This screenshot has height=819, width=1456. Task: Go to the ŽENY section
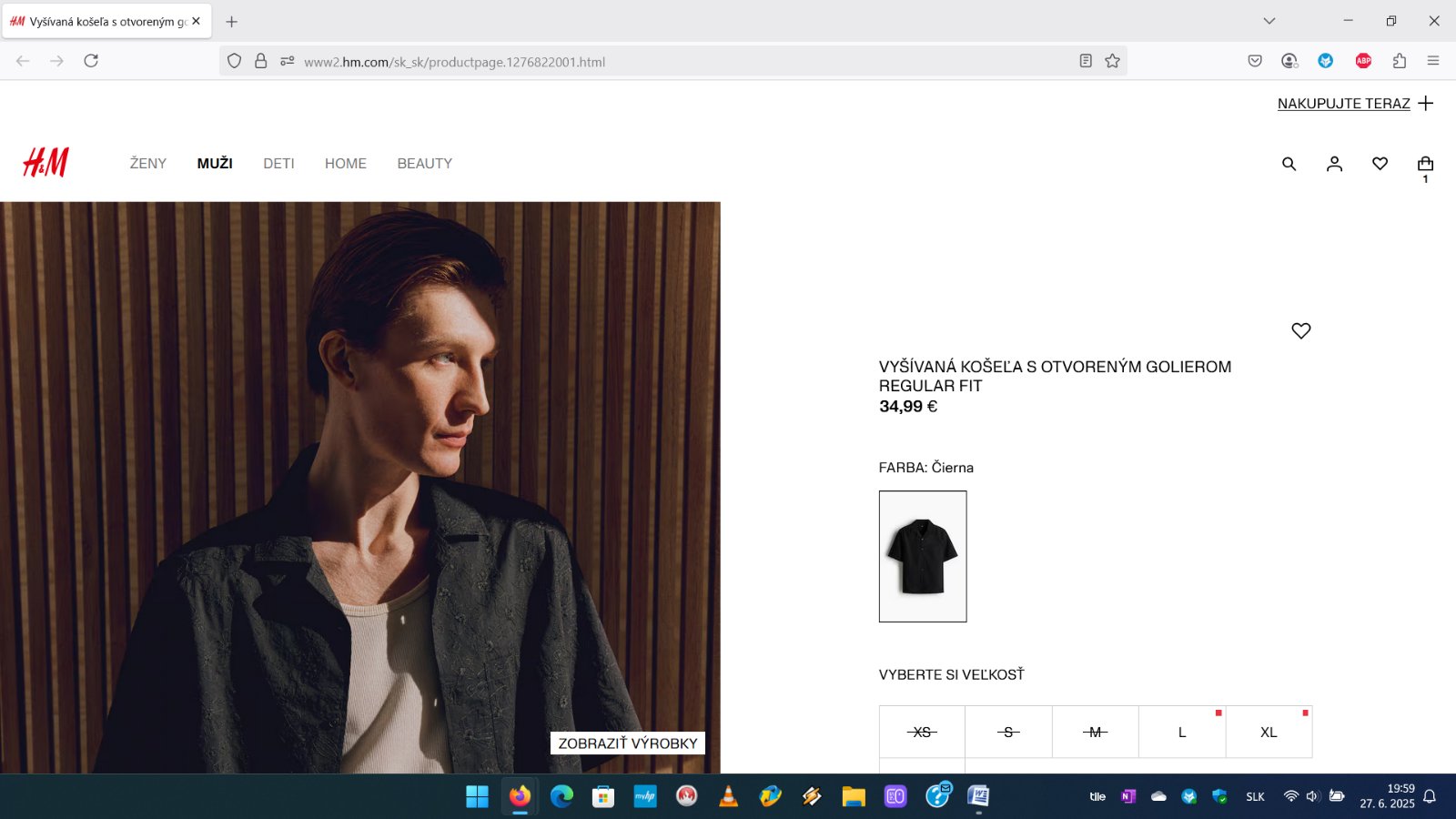point(148,164)
